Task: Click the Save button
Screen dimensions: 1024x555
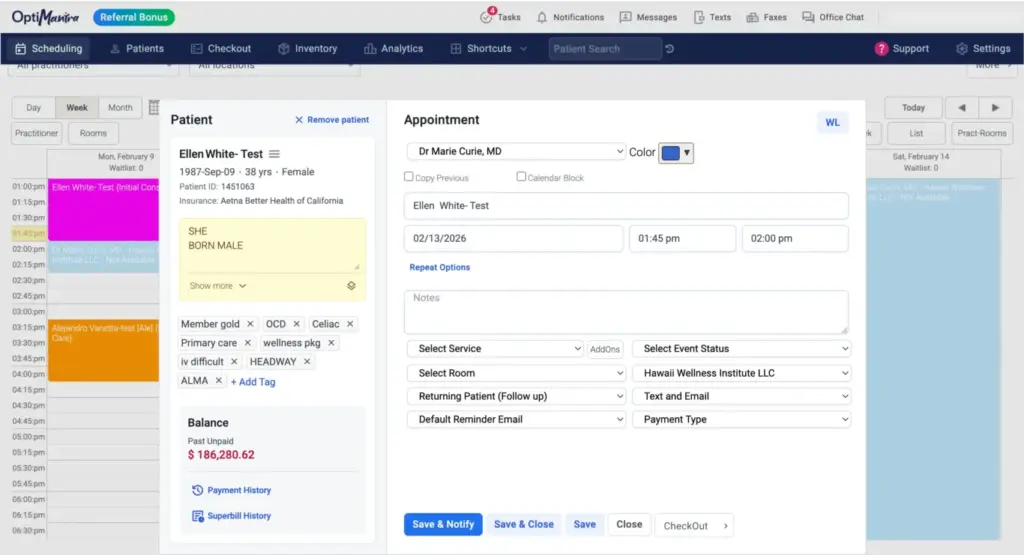Action: tap(584, 524)
